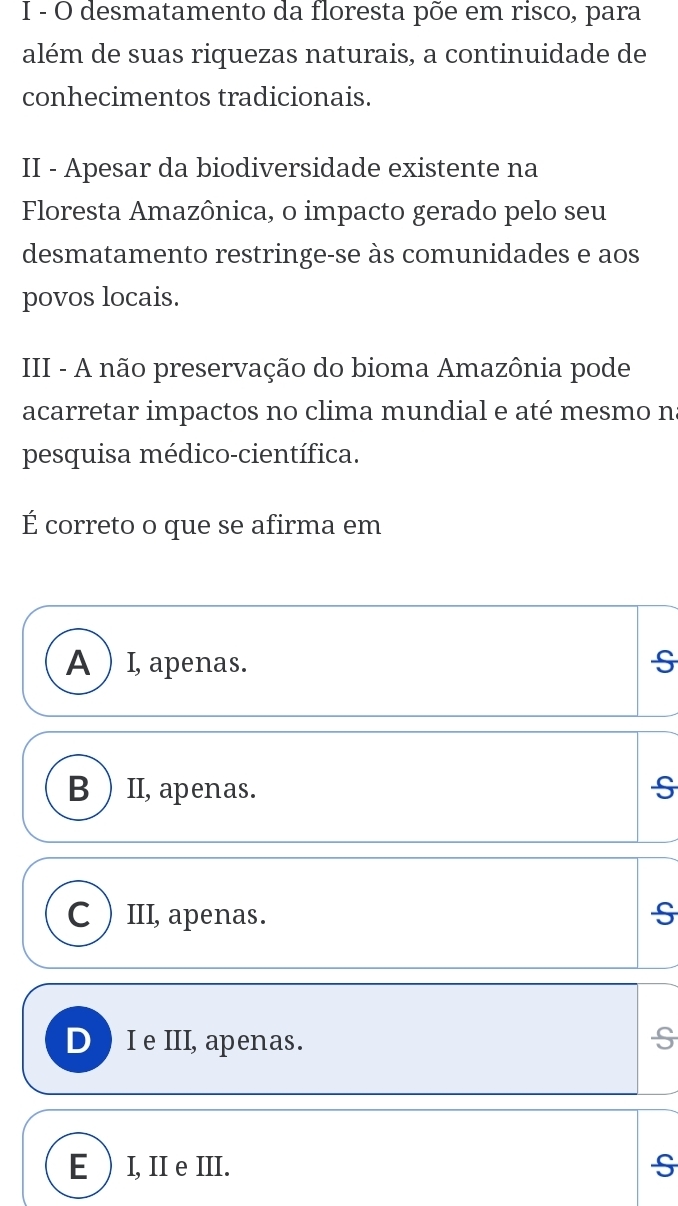
Task: Pick the answer text 'I, apenas.'
Action: [x=188, y=662]
